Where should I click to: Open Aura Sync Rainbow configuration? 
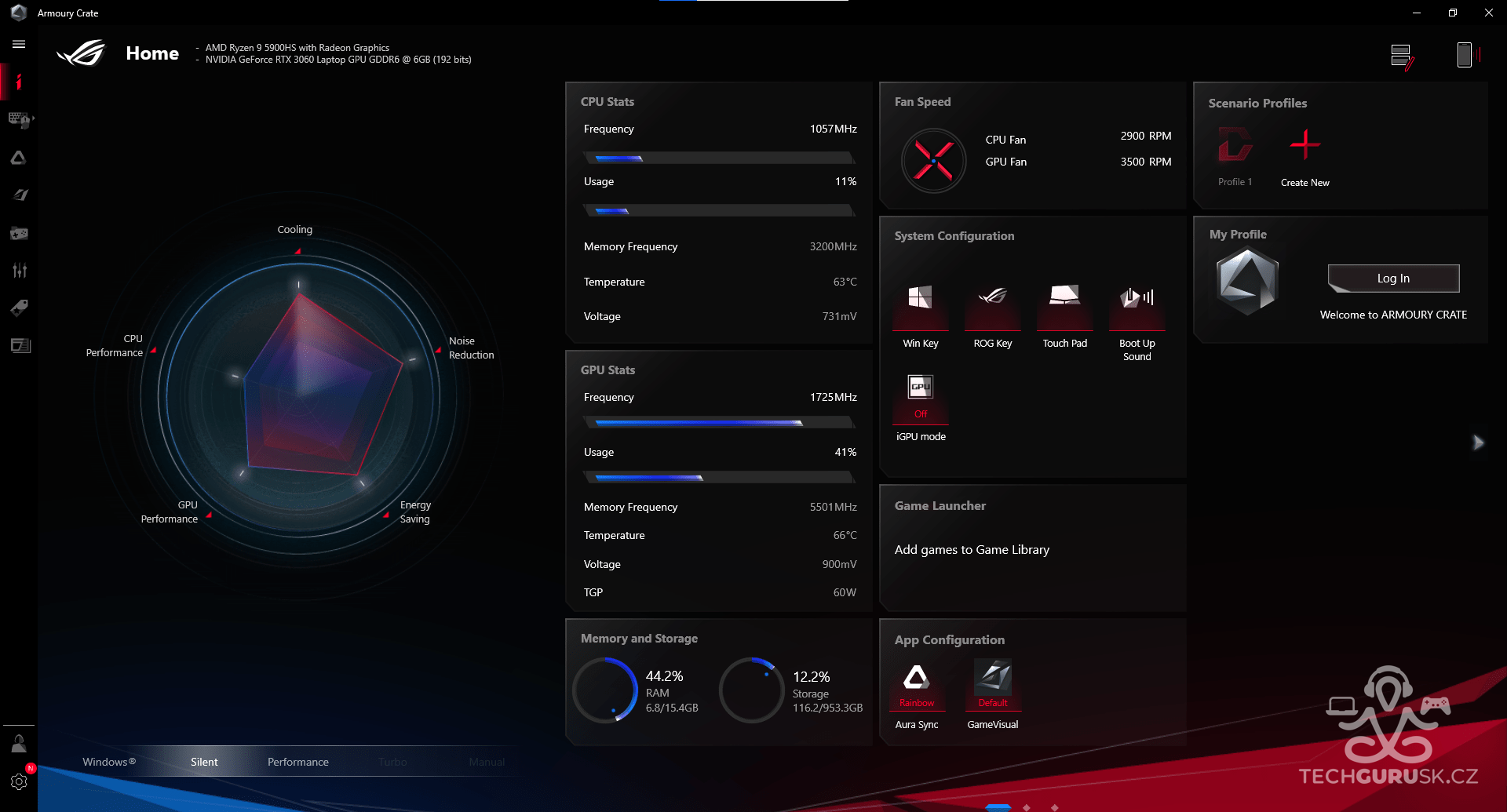917,683
